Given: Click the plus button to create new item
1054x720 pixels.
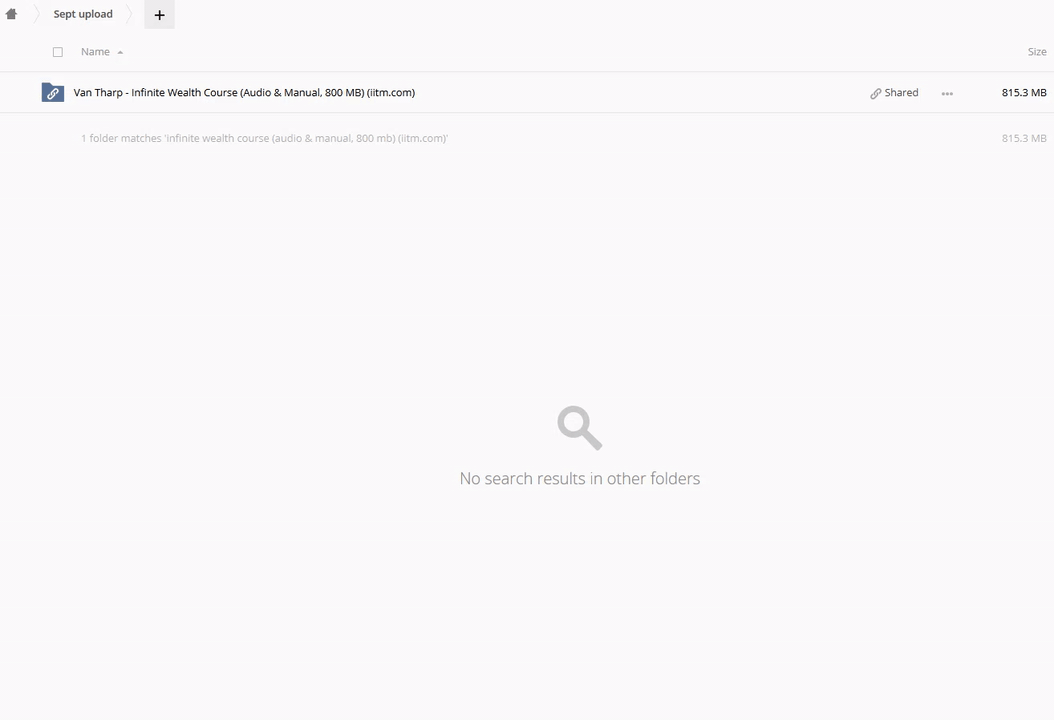Looking at the screenshot, I should (x=159, y=15).
